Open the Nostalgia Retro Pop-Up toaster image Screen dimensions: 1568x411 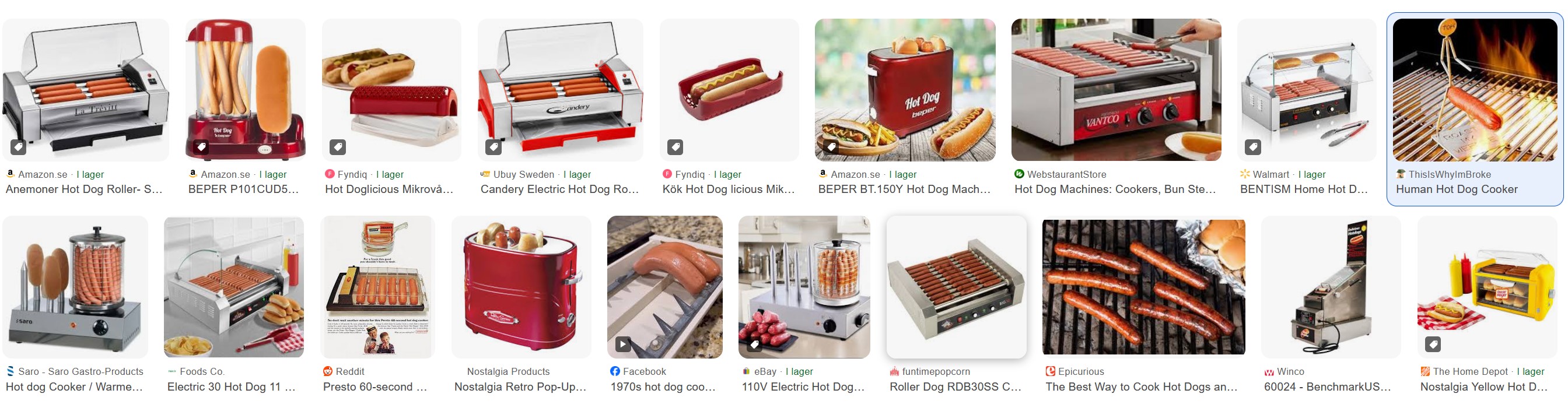[521, 287]
